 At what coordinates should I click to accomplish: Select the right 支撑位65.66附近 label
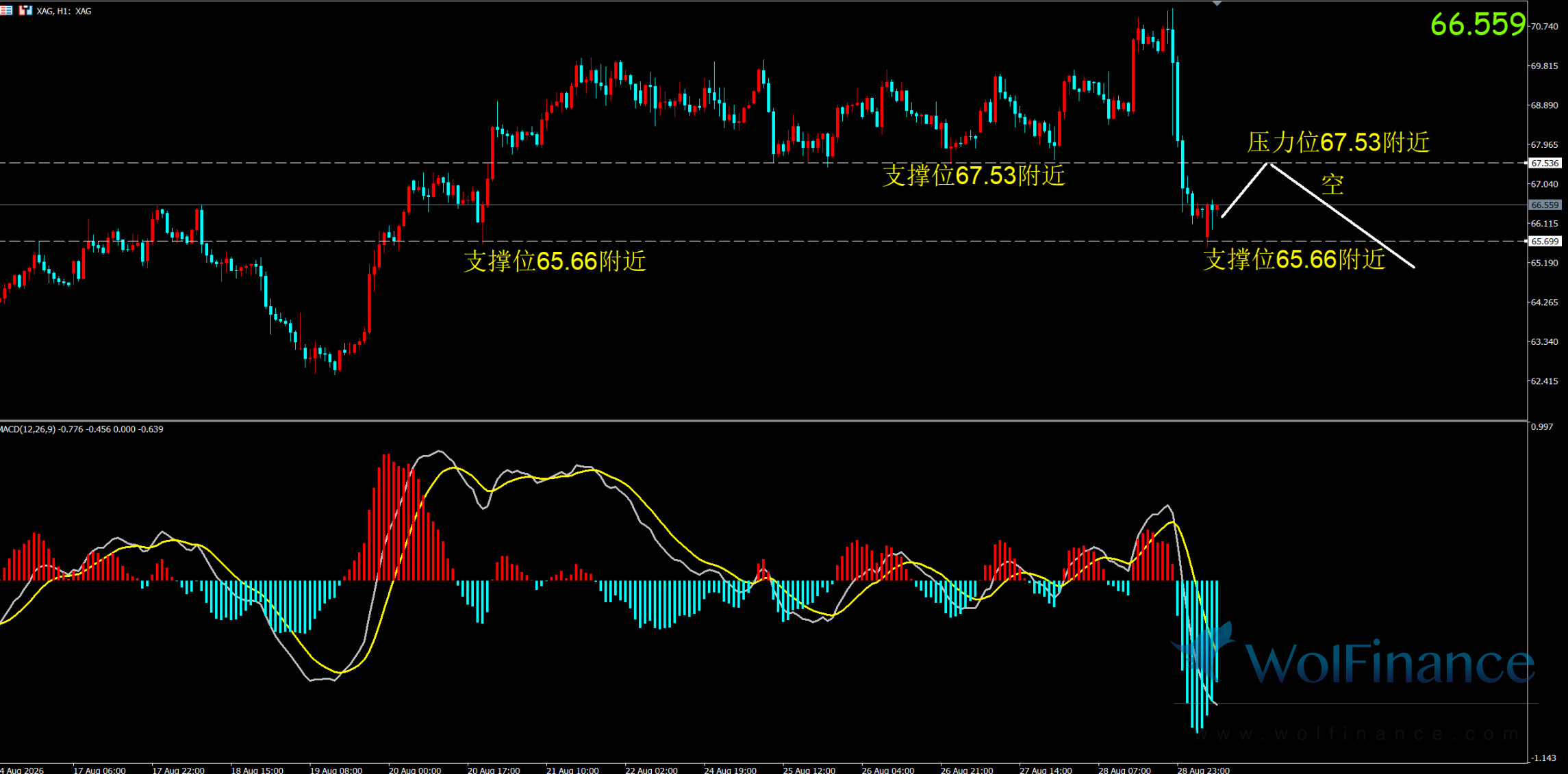coord(1294,259)
